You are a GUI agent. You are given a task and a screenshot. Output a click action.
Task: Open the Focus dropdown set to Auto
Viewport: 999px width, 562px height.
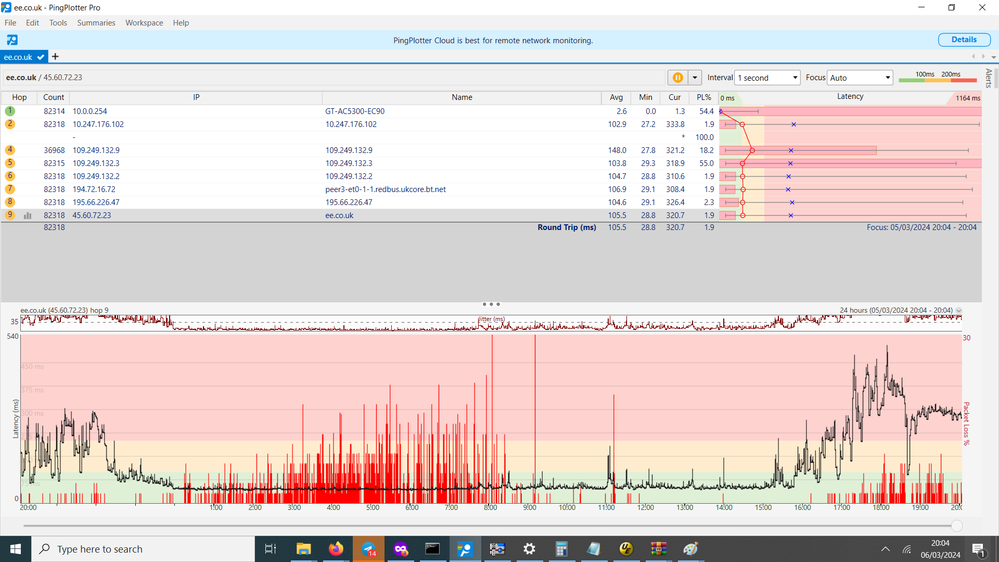[859, 78]
